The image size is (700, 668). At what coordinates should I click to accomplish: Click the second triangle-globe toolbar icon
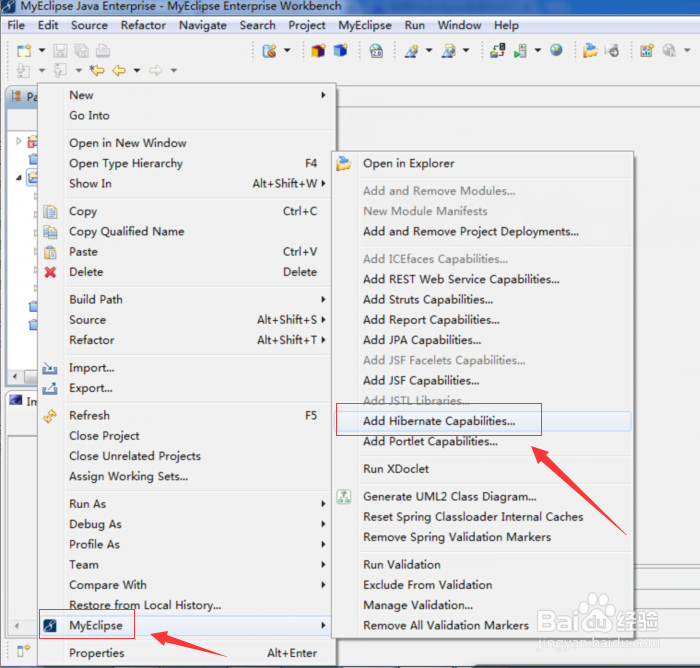point(449,51)
